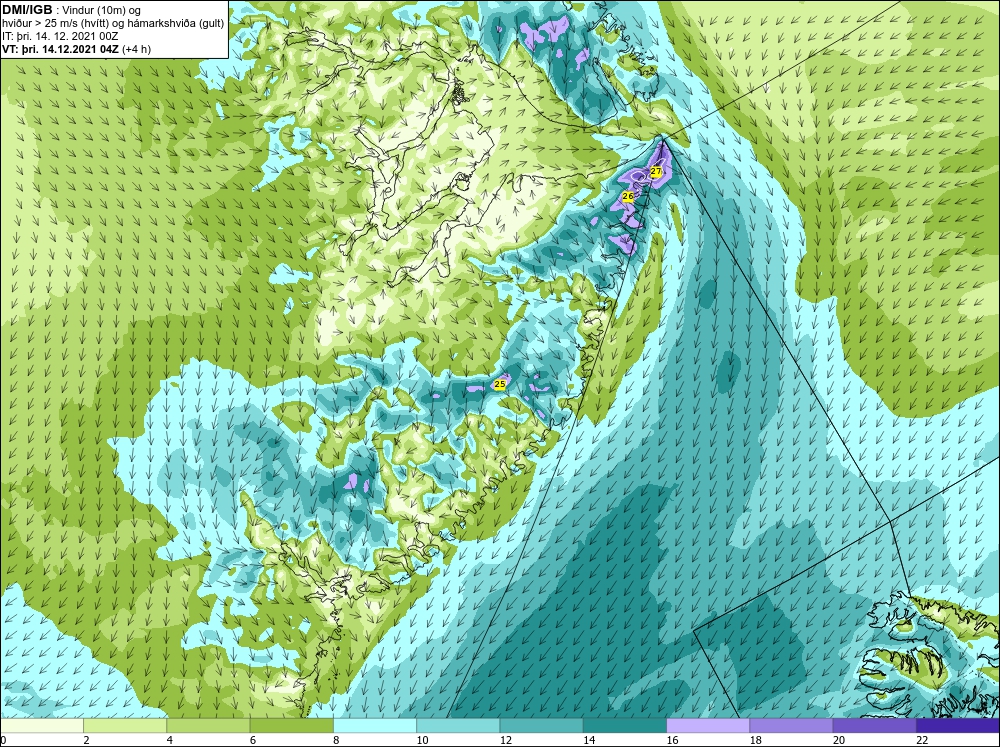This screenshot has height=747, width=1000.
Task: Click the dark teal 14–16 m/s legend swatch
Action: (625, 726)
